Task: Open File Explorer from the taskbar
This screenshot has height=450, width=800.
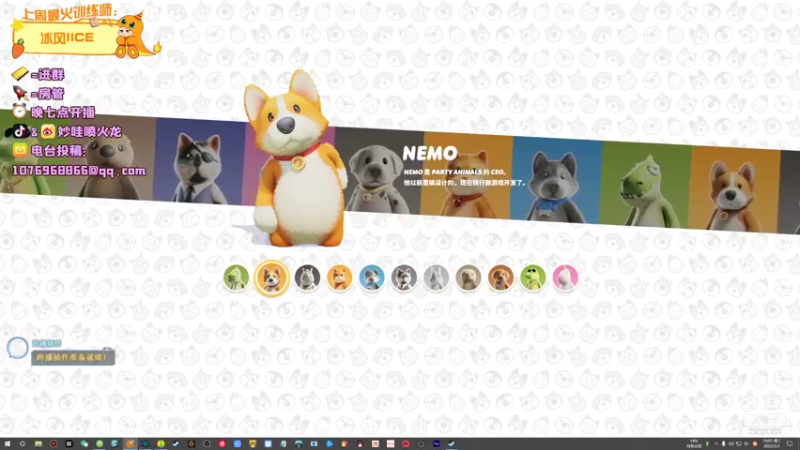Action: click(38, 444)
